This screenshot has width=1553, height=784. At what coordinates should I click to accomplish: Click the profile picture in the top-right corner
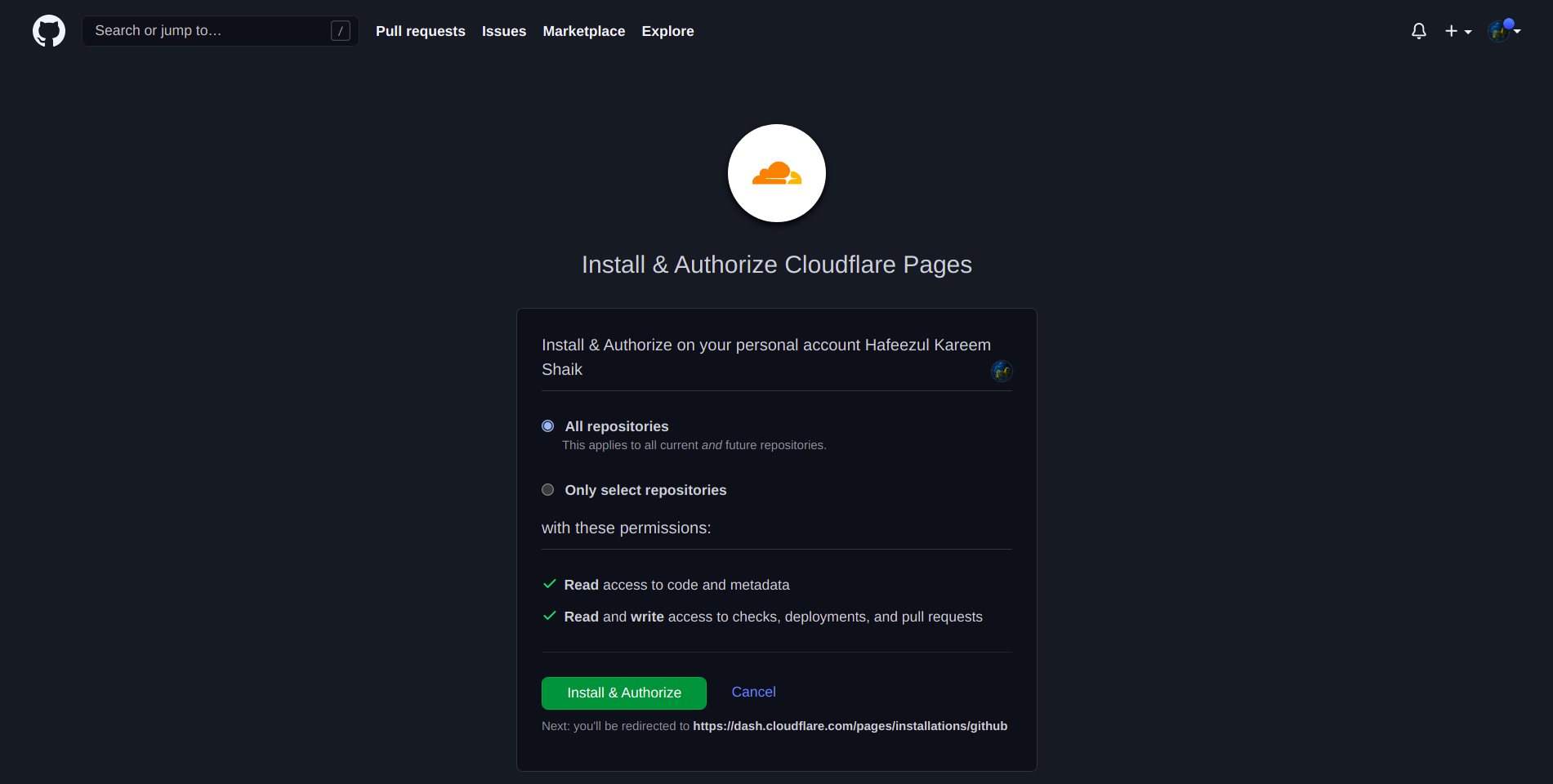1500,30
